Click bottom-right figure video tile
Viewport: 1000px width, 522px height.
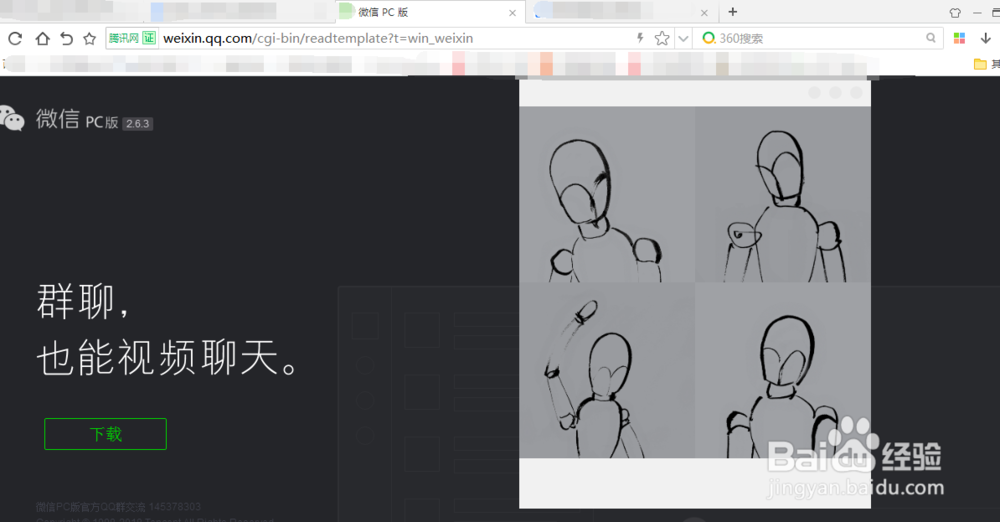click(x=783, y=370)
